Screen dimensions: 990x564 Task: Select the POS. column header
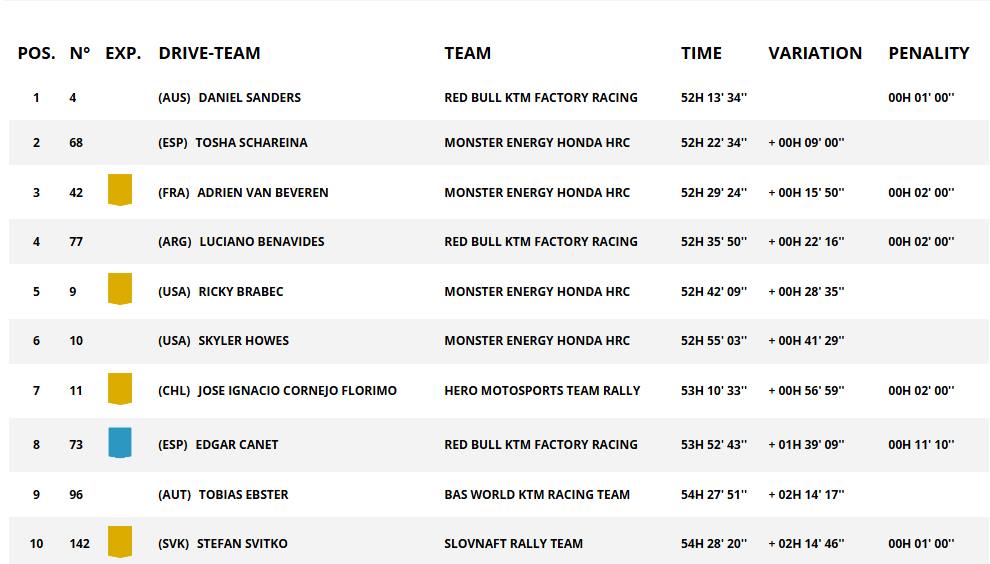click(37, 53)
